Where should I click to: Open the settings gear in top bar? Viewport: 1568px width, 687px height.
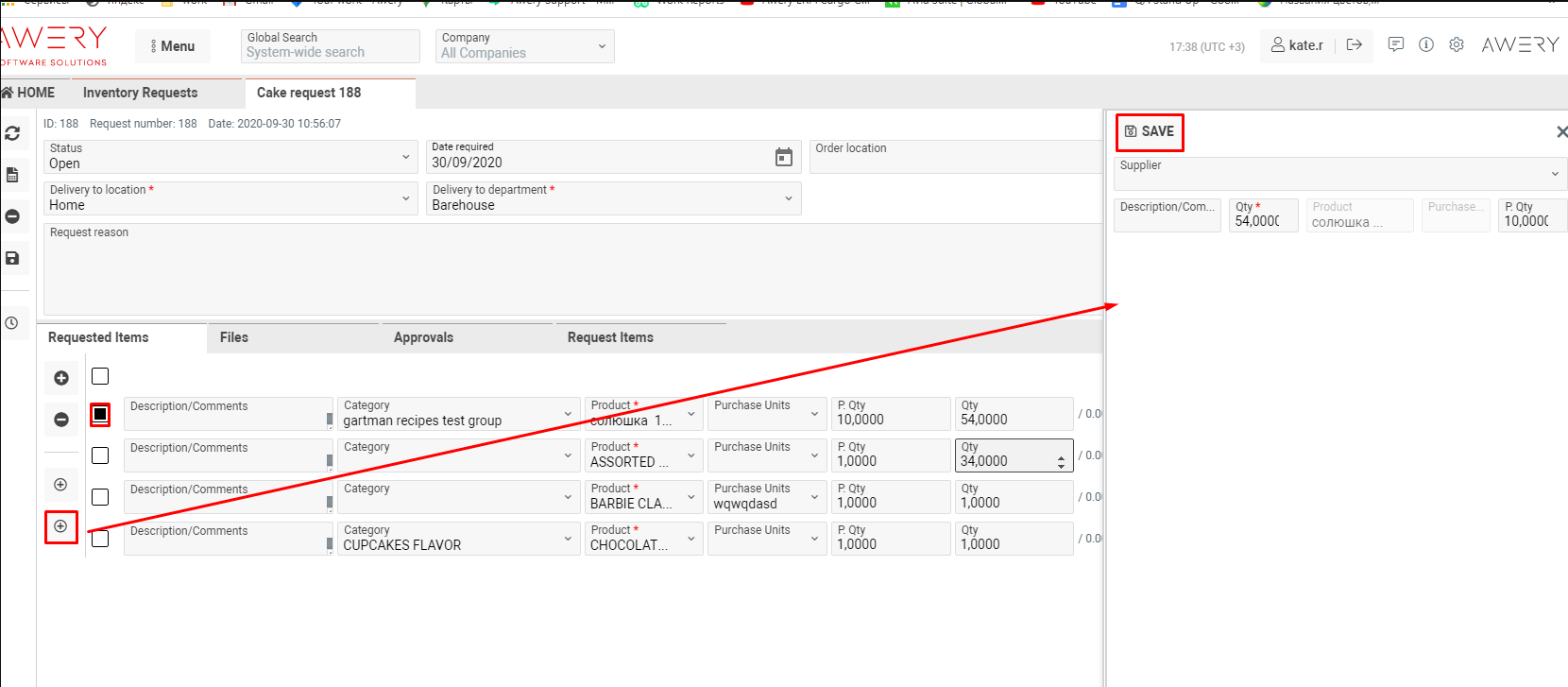click(1457, 44)
